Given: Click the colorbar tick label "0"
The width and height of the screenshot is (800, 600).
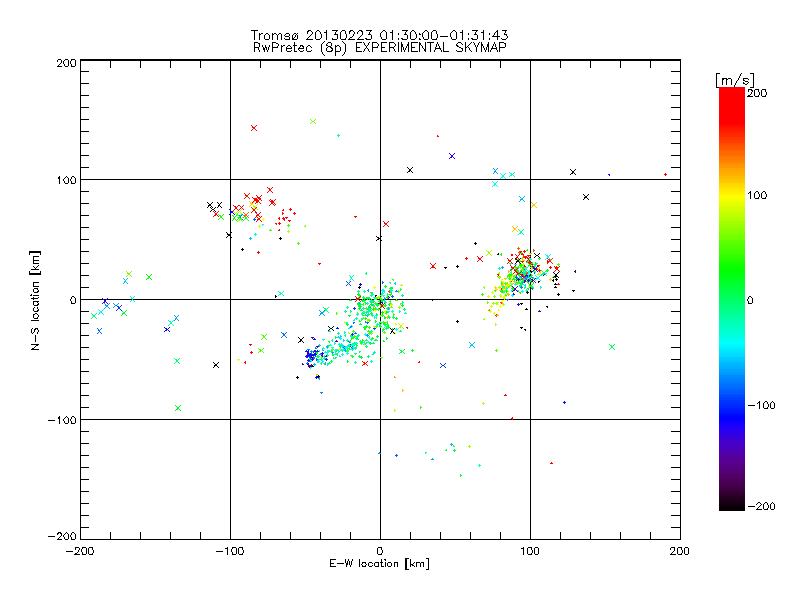Looking at the screenshot, I should (750, 300).
